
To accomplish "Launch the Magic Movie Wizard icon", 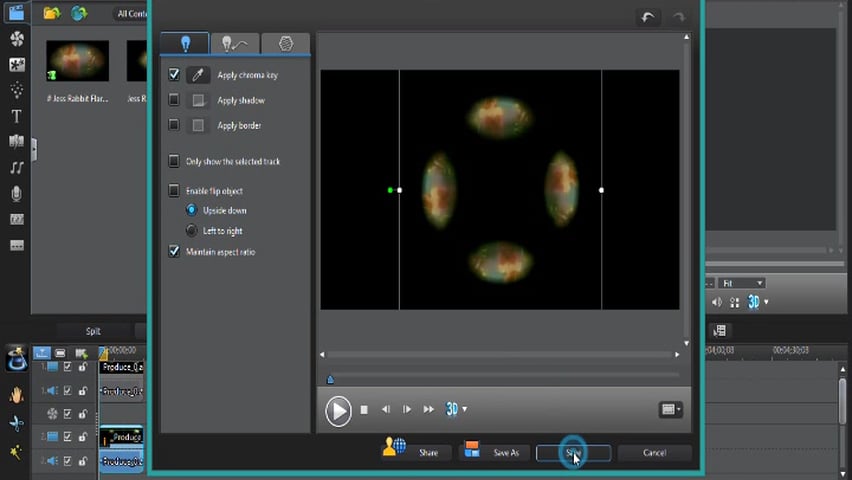I will pos(16,359).
